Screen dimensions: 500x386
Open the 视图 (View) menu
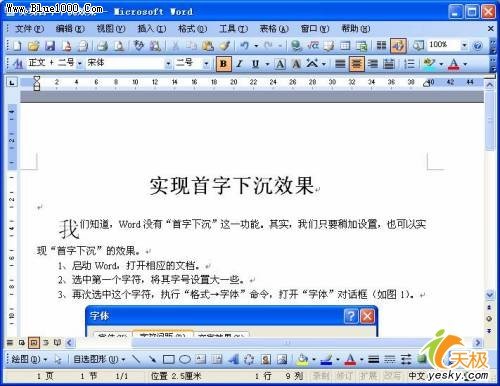point(111,29)
